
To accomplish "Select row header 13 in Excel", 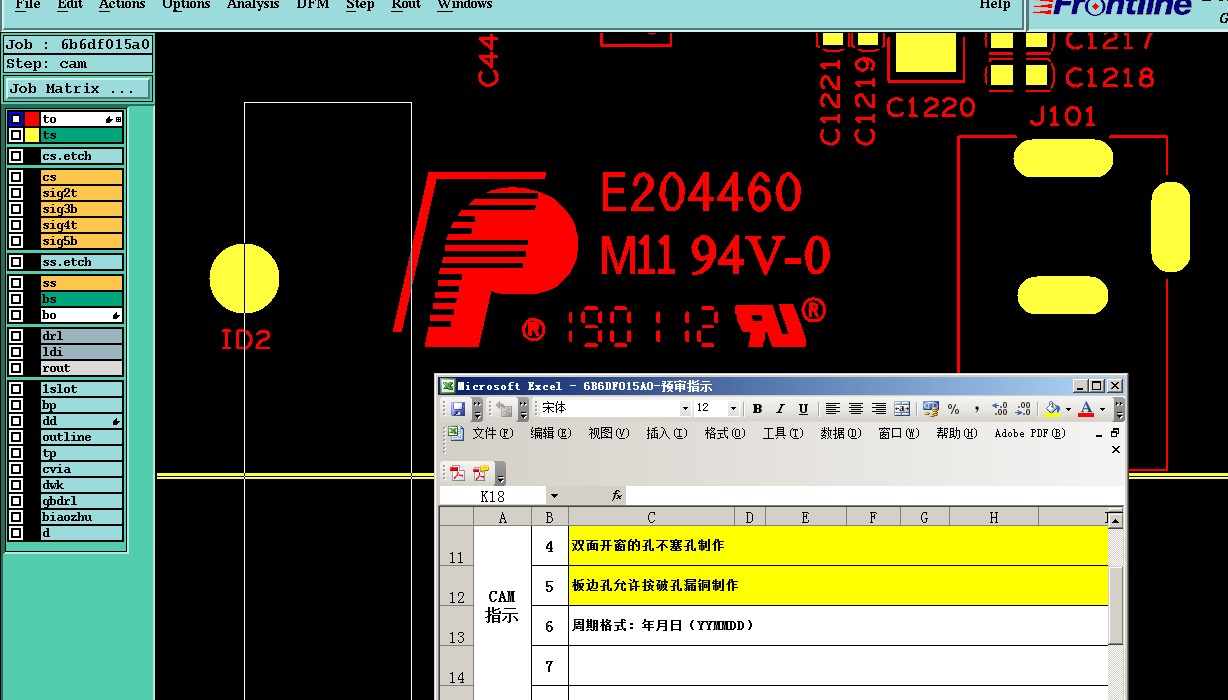I will 456,626.
